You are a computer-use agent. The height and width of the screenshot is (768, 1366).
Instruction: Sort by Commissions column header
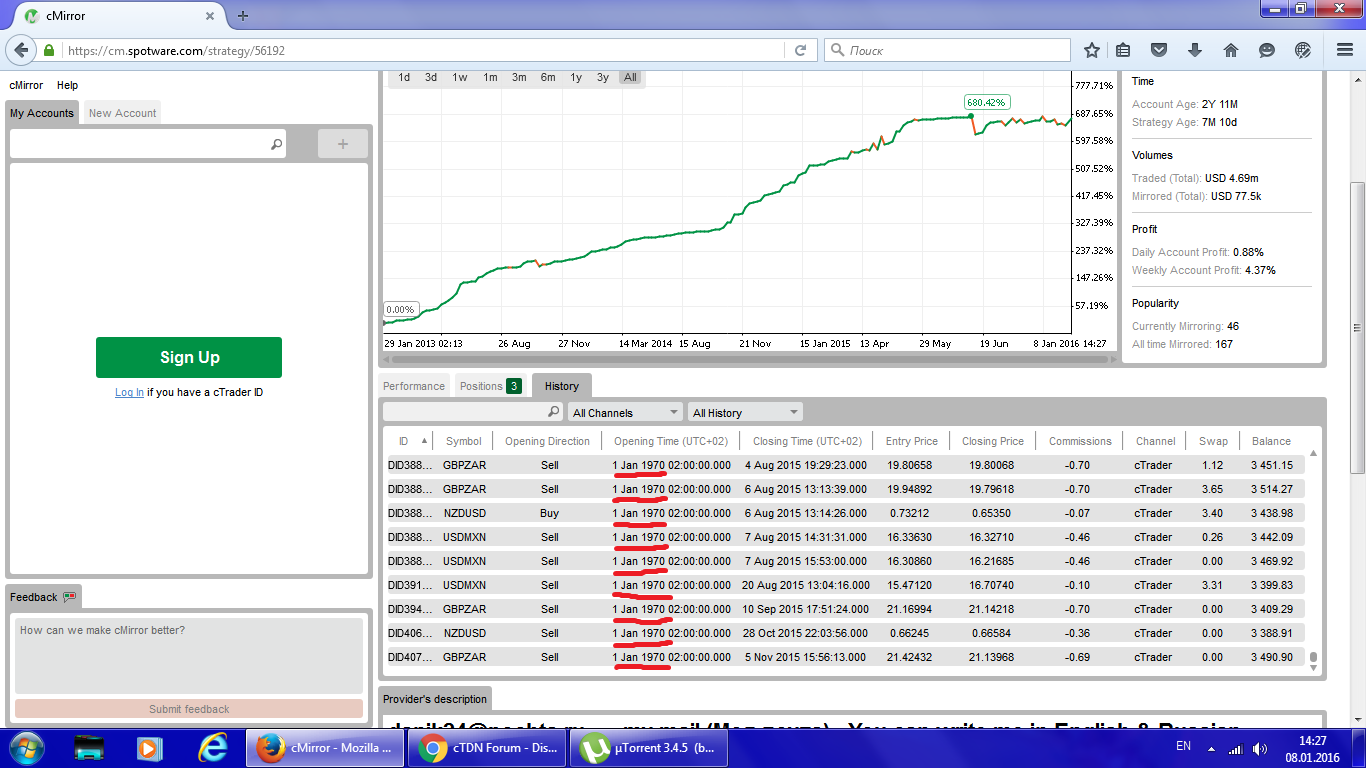[x=1080, y=441]
